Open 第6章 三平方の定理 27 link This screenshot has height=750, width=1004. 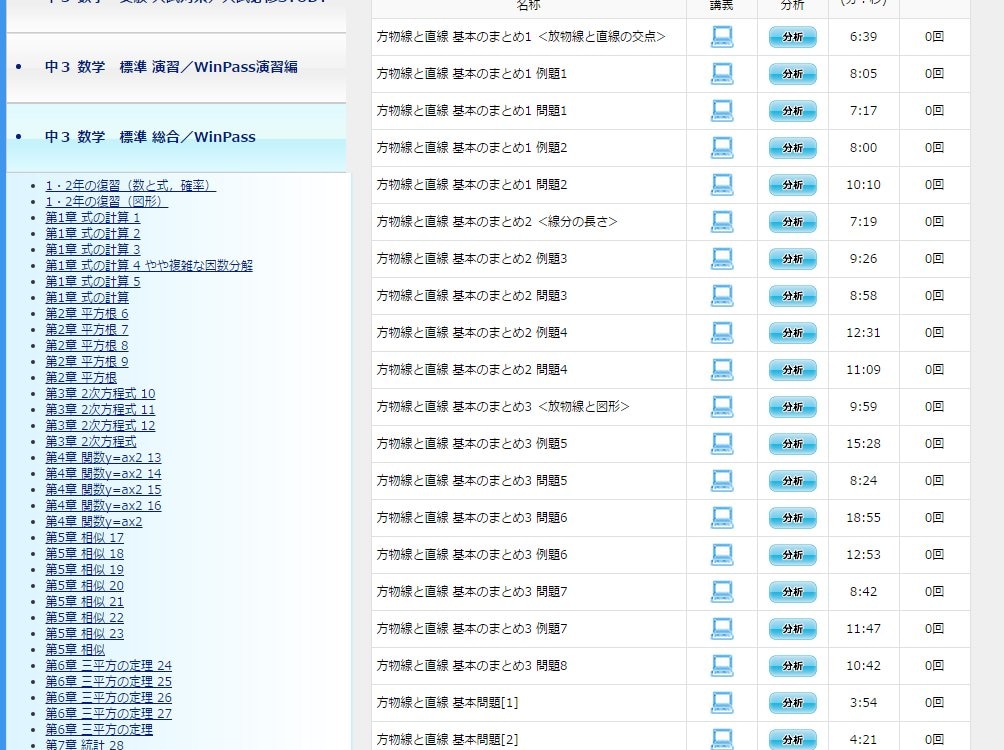pos(108,714)
